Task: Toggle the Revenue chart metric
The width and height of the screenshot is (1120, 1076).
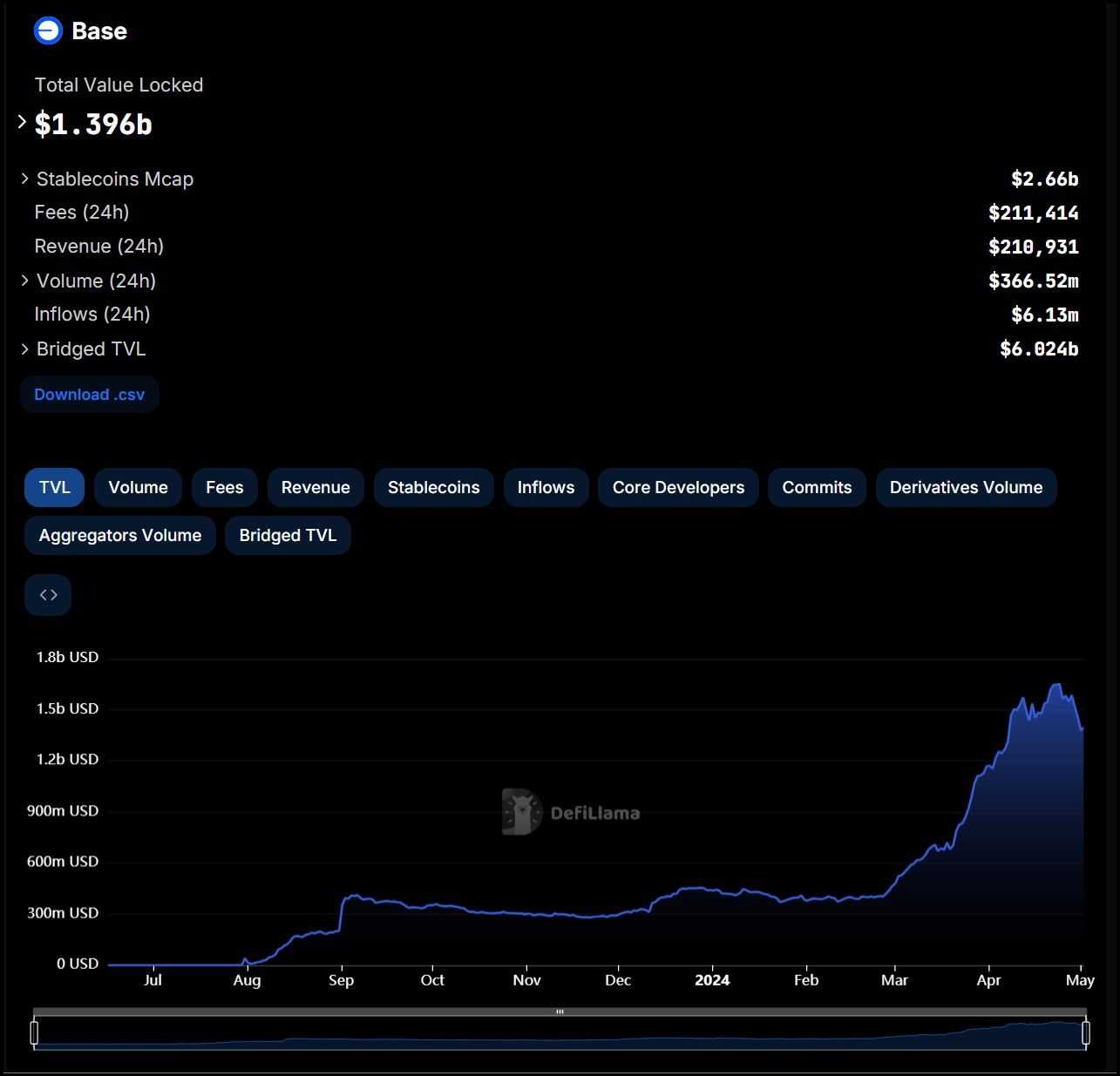Action: (316, 487)
